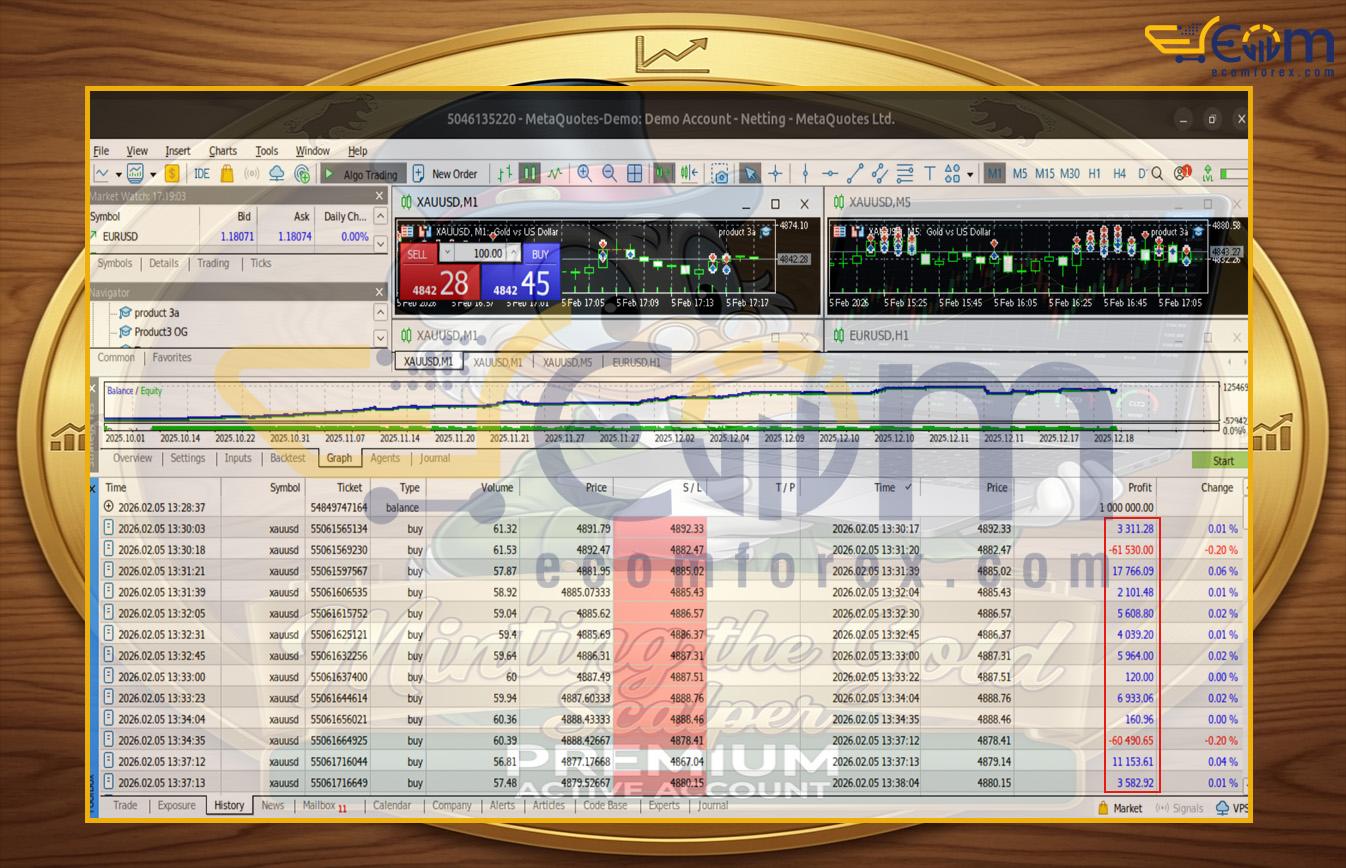Click the volume field showing 100.00
This screenshot has height=868, width=1346.
pyautogui.click(x=481, y=254)
